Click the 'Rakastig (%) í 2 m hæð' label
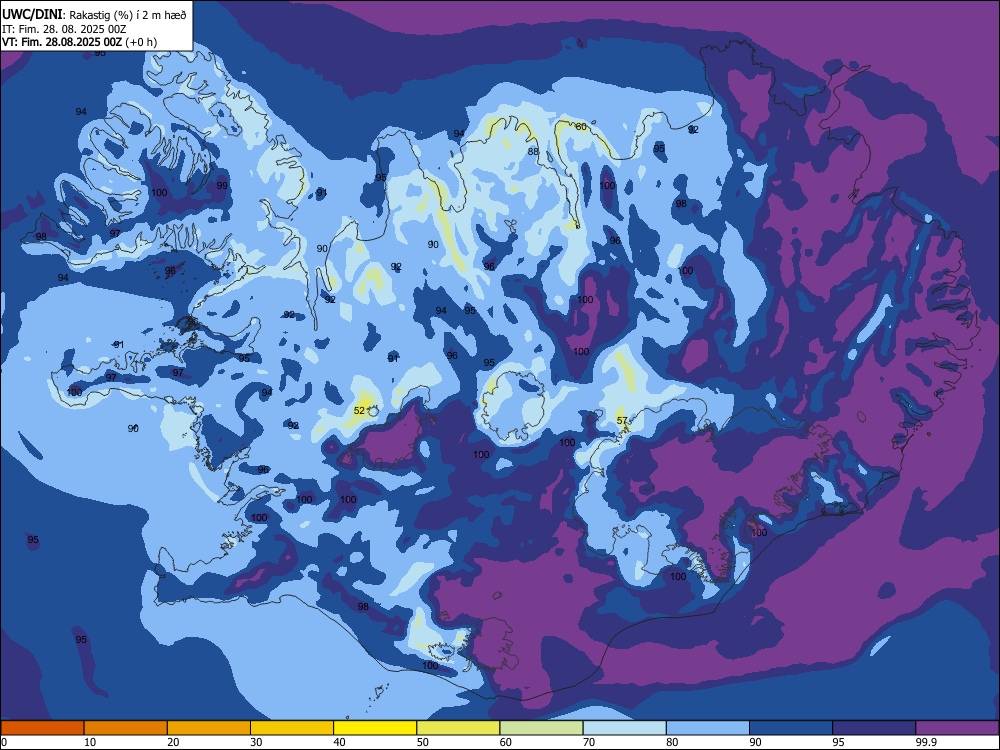Viewport: 1000px width, 750px height. click(x=128, y=15)
